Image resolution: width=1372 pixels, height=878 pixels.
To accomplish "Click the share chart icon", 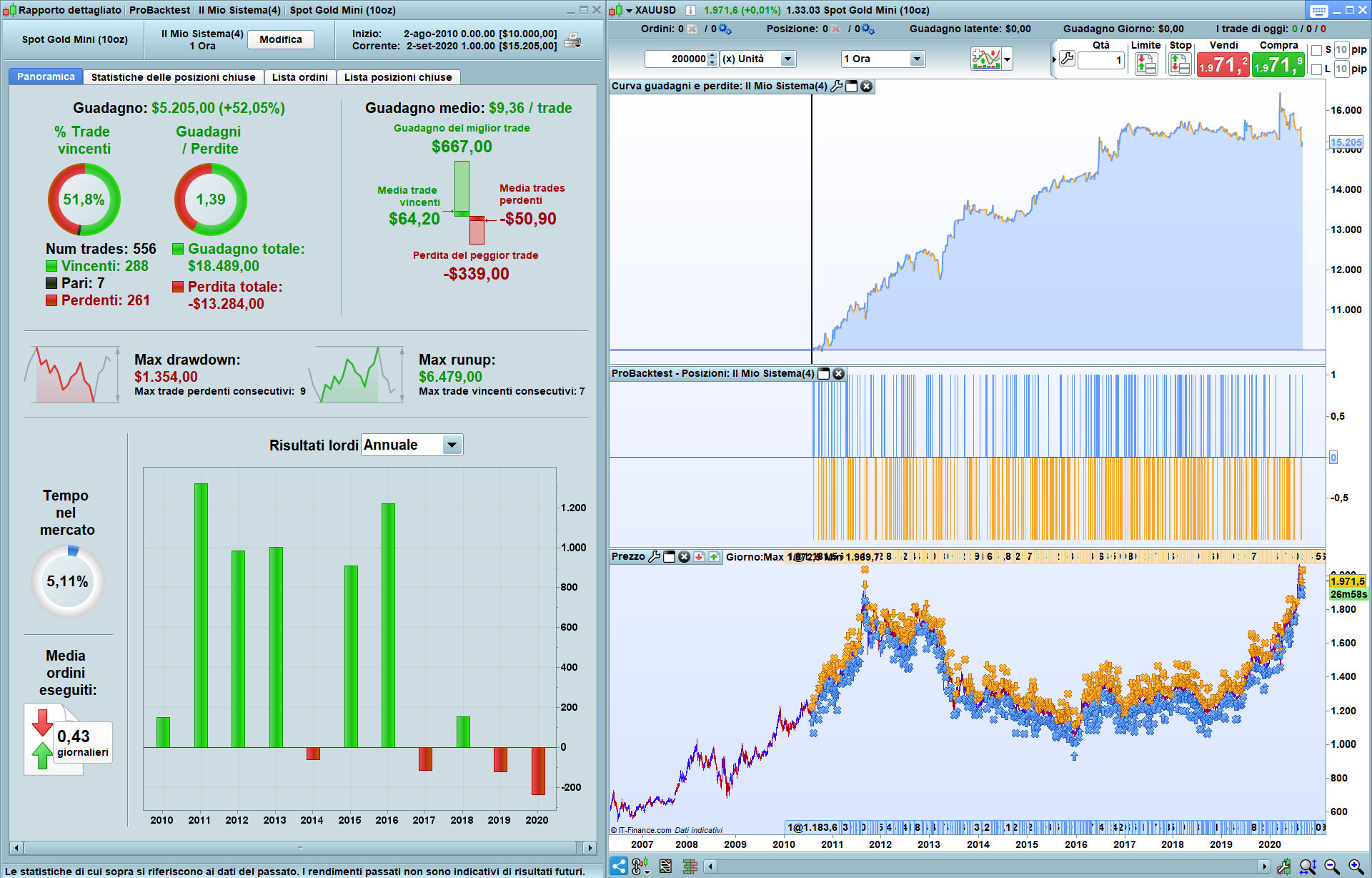I will [x=619, y=867].
